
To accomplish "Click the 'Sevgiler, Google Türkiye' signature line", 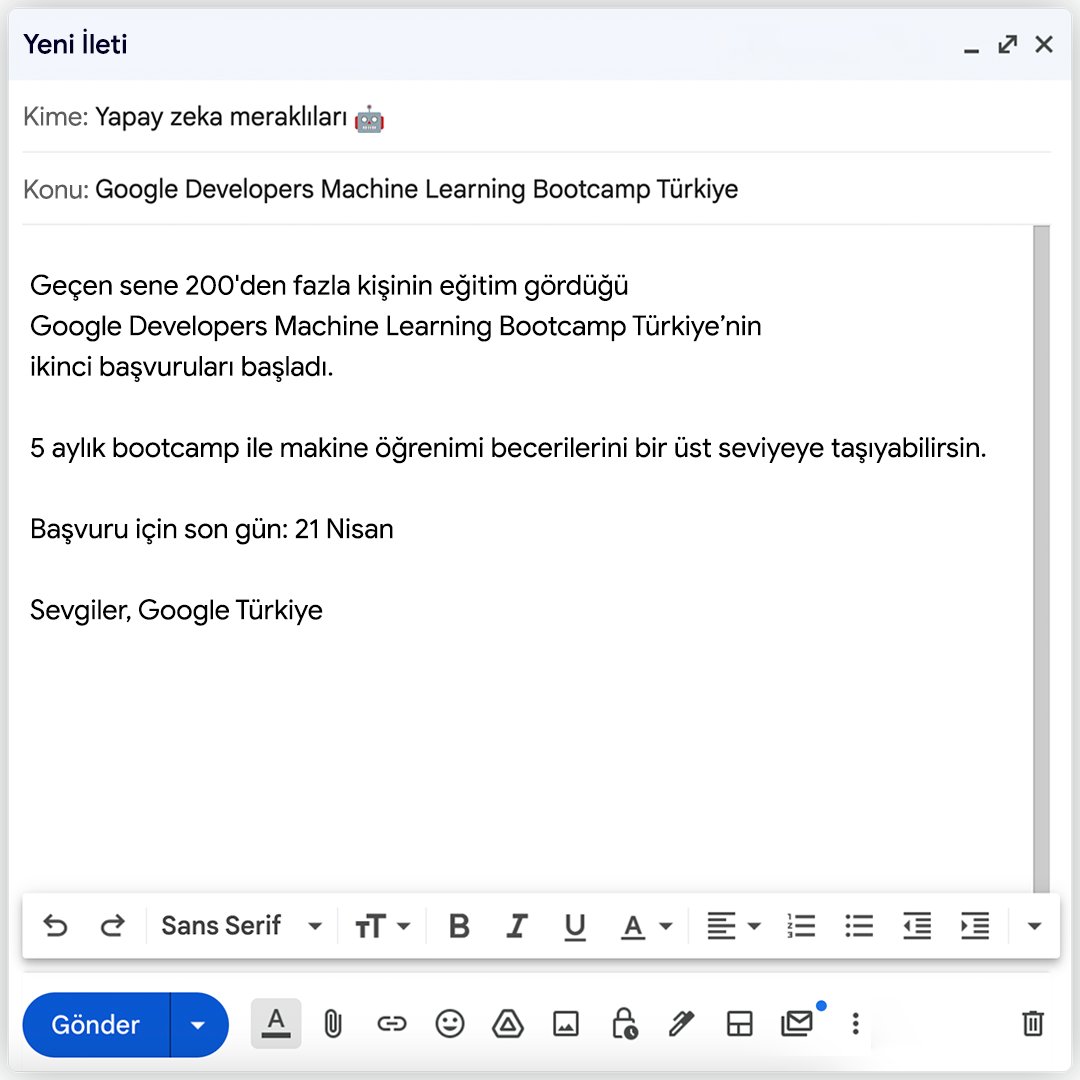I will [x=176, y=610].
